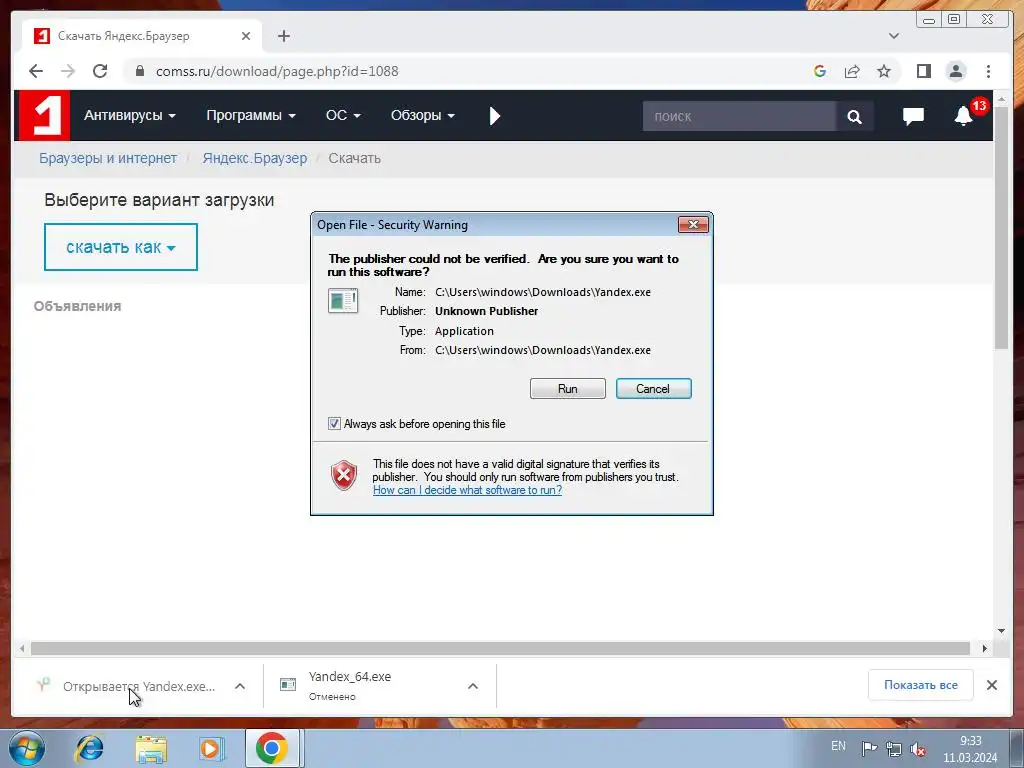
Task: Open Windows Media Player from taskbar
Action: tap(212, 748)
